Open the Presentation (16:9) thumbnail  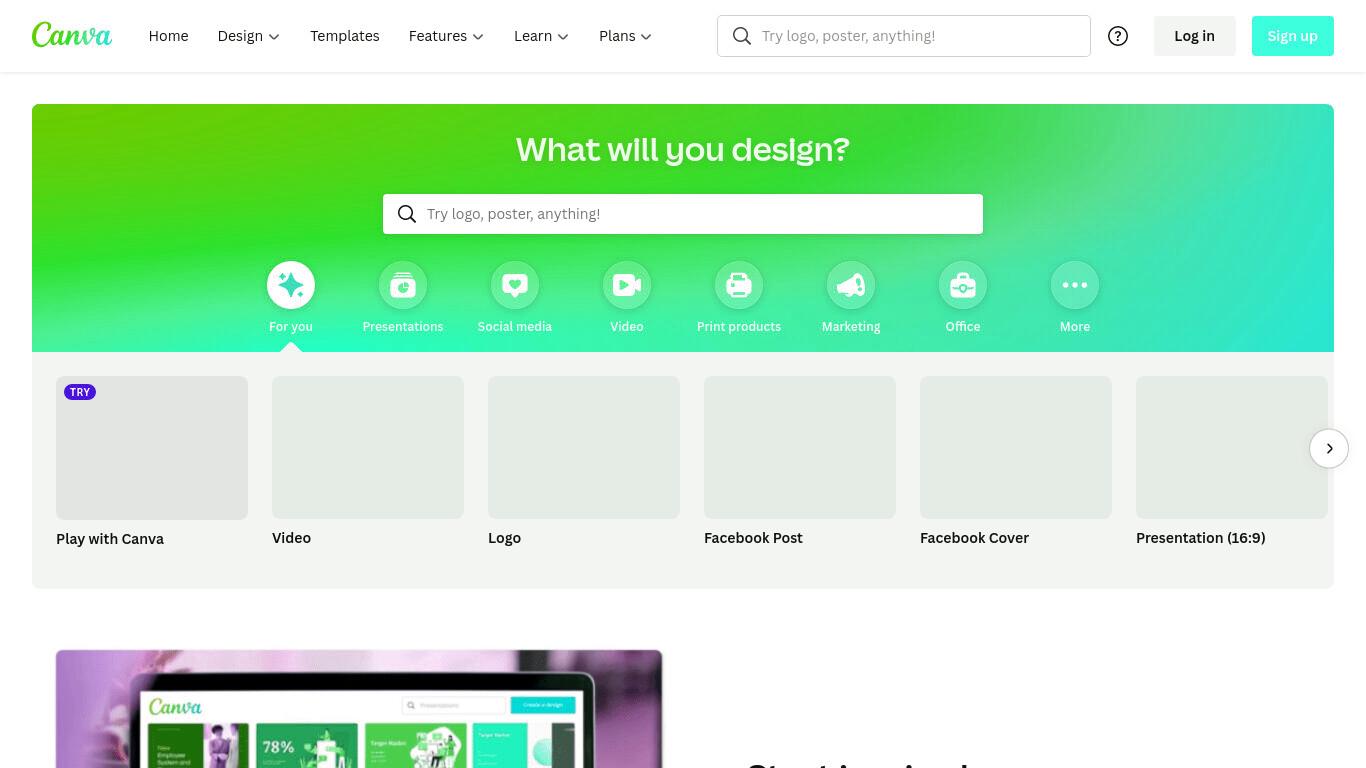pyautogui.click(x=1232, y=447)
